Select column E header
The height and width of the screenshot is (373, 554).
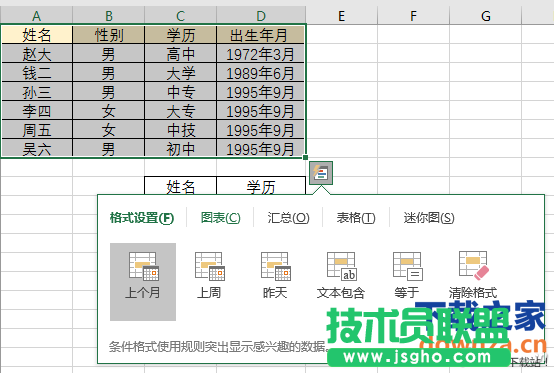[x=342, y=16]
